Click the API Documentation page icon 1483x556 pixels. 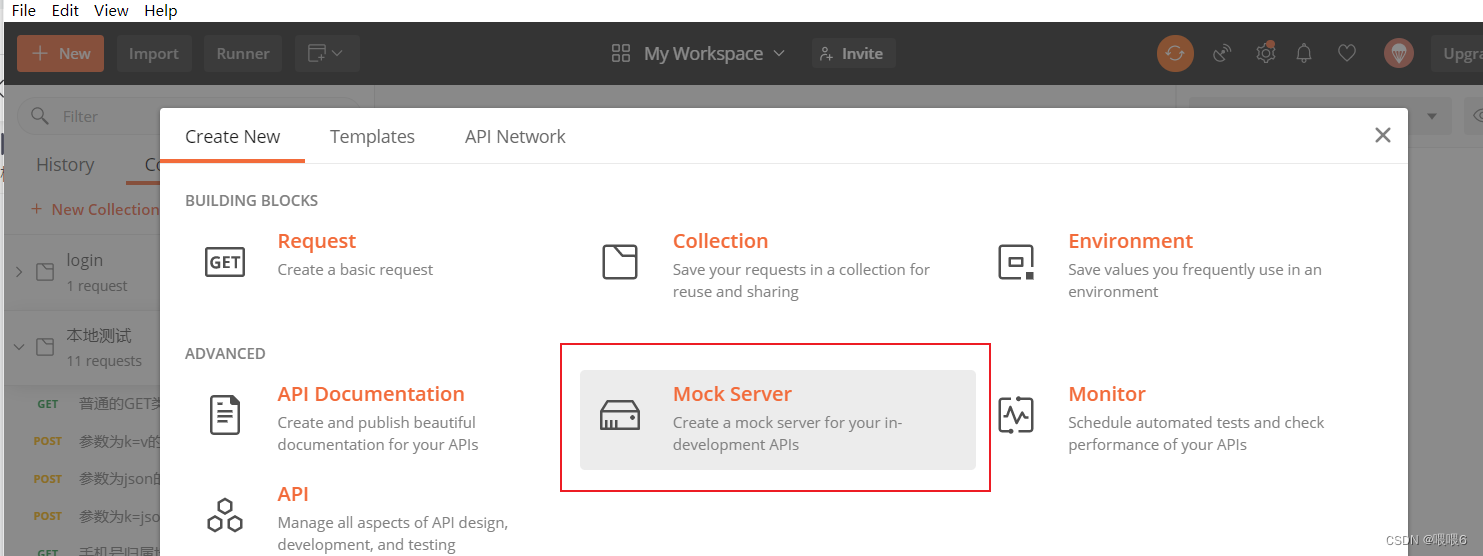(x=225, y=415)
